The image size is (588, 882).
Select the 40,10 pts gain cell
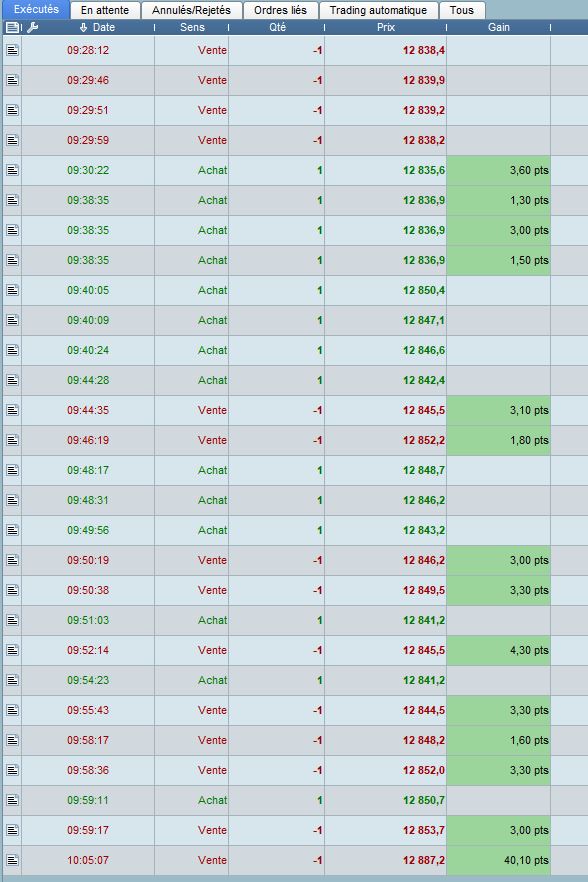tap(499, 860)
